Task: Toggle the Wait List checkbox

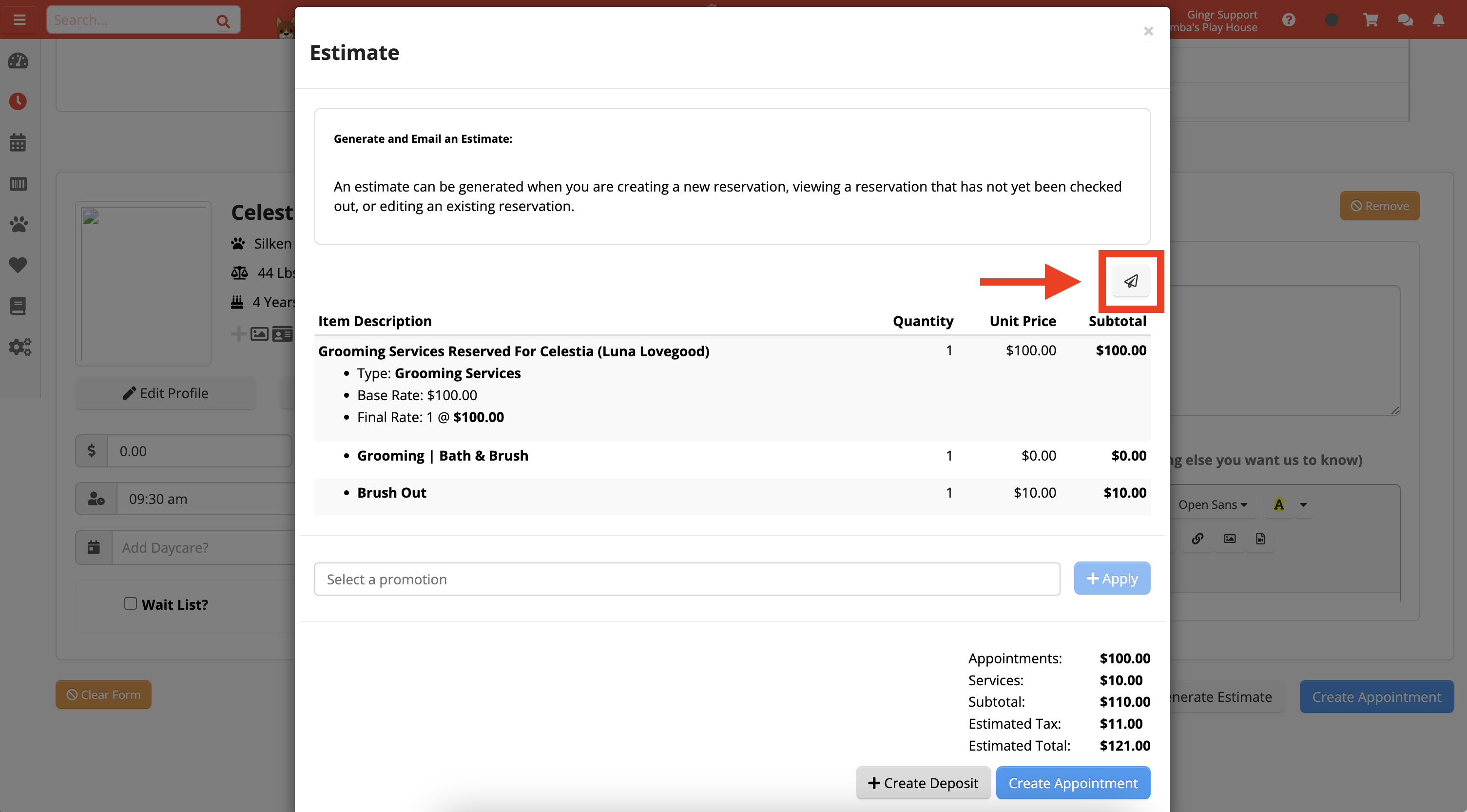Action: coord(131,603)
